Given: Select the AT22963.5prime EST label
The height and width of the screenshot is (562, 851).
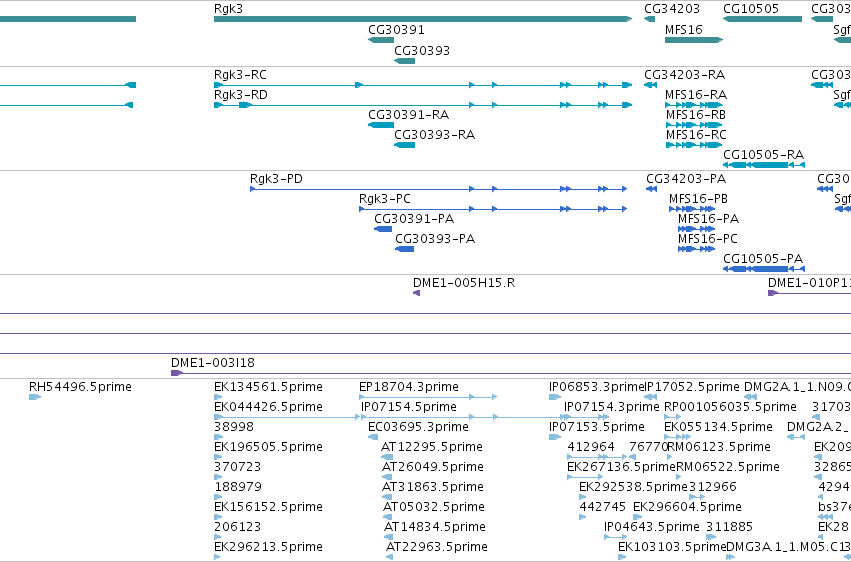Looking at the screenshot, I should 436,547.
